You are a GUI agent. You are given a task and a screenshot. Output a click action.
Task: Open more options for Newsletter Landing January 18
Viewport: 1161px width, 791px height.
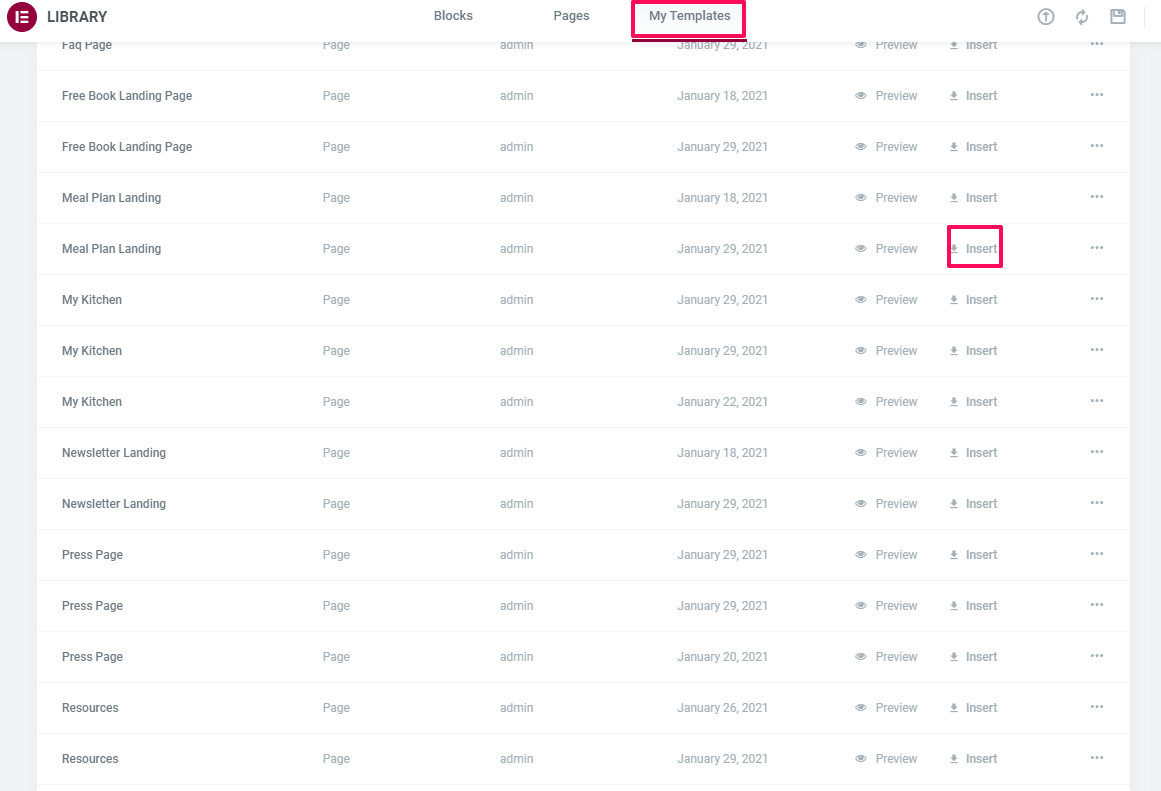(1097, 452)
